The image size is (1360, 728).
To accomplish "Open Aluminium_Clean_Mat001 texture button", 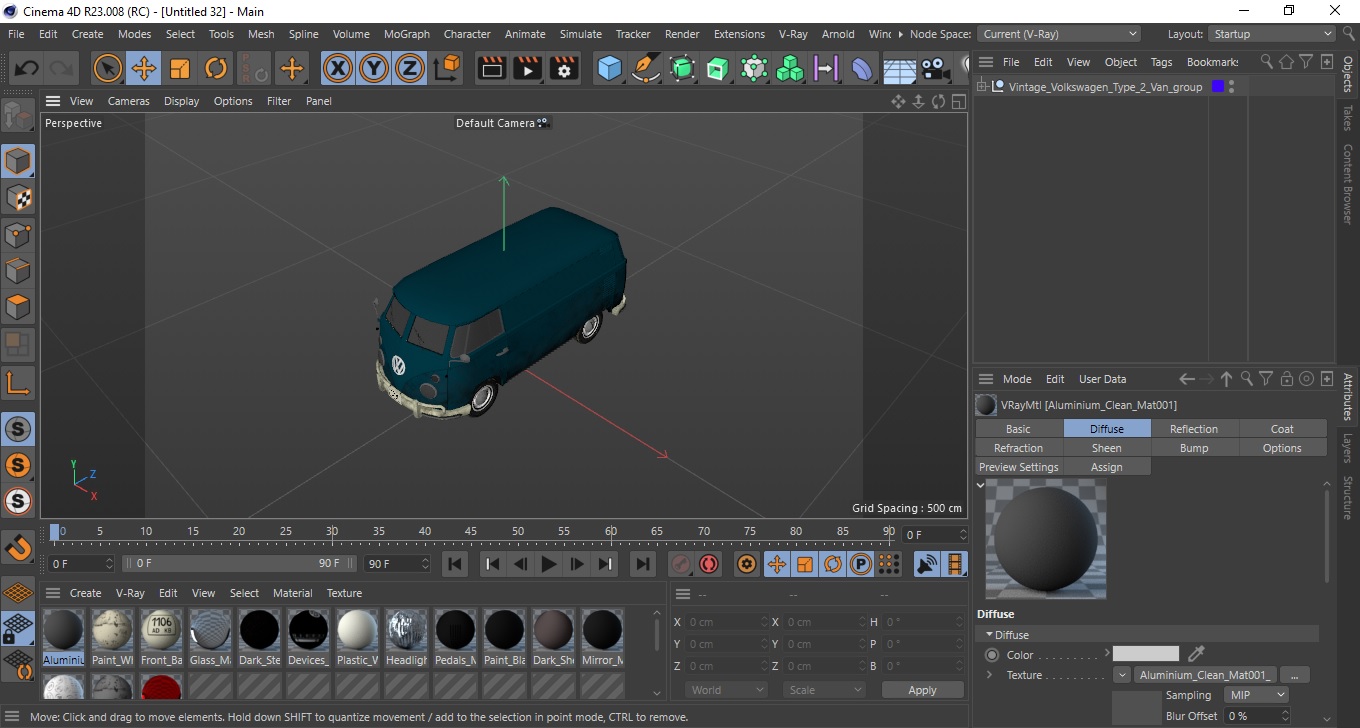I will 1205,675.
